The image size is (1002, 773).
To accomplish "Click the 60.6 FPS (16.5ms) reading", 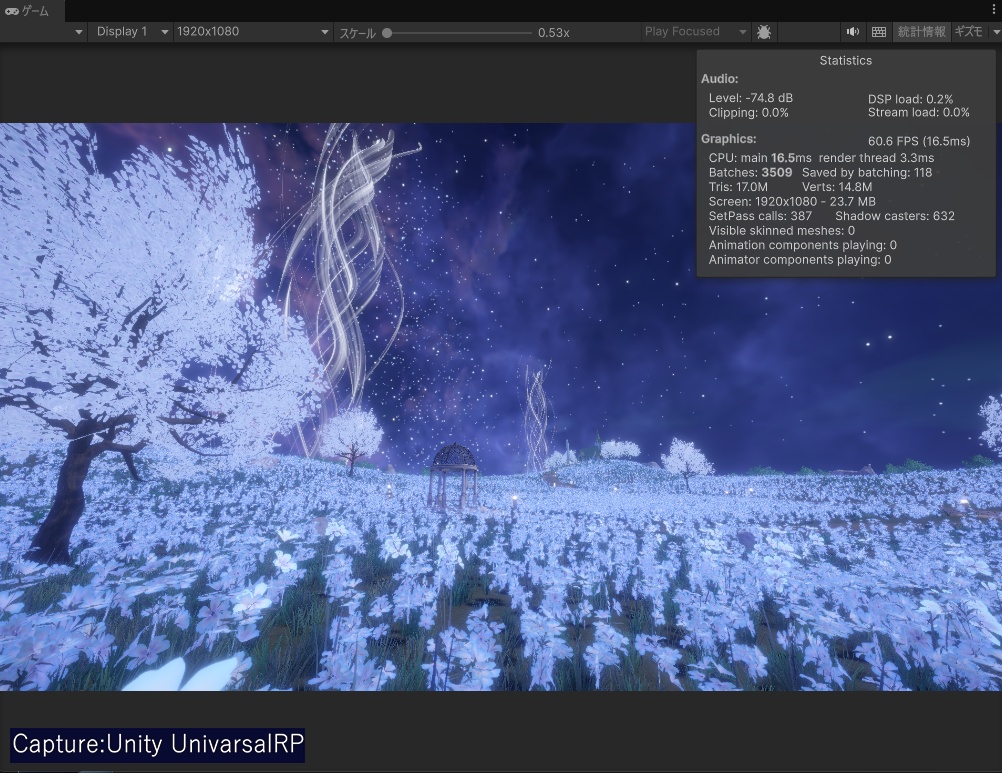I will click(x=919, y=141).
